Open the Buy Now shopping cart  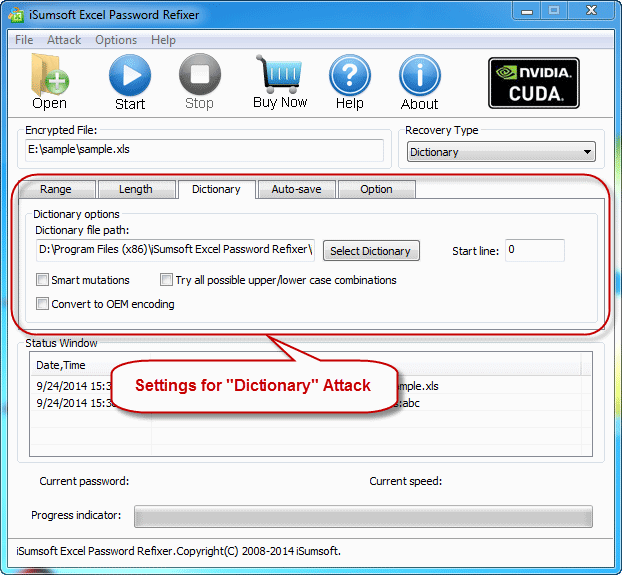pyautogui.click(x=280, y=74)
